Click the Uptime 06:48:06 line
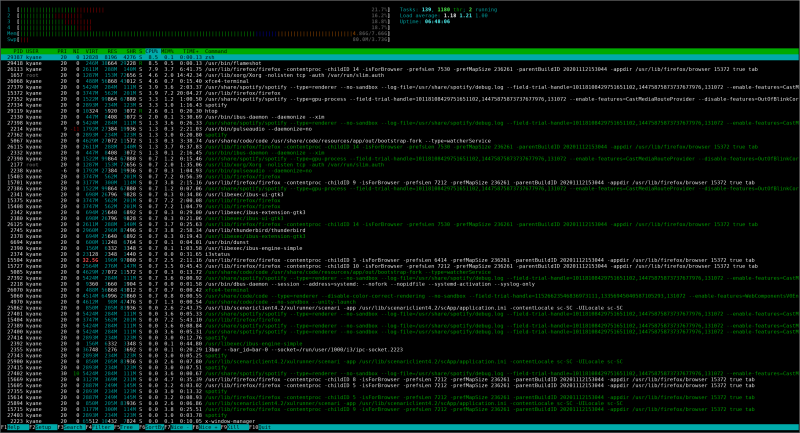This screenshot has width=800, height=433. click(x=424, y=22)
